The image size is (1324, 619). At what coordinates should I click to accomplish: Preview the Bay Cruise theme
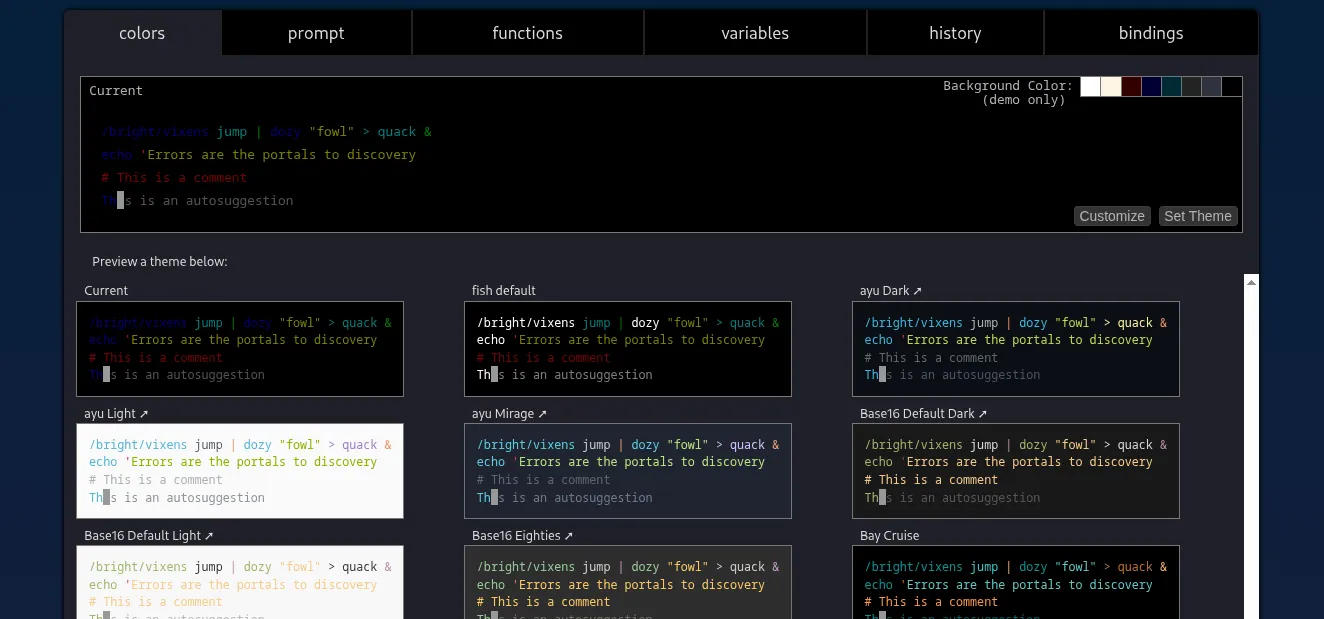(1016, 583)
